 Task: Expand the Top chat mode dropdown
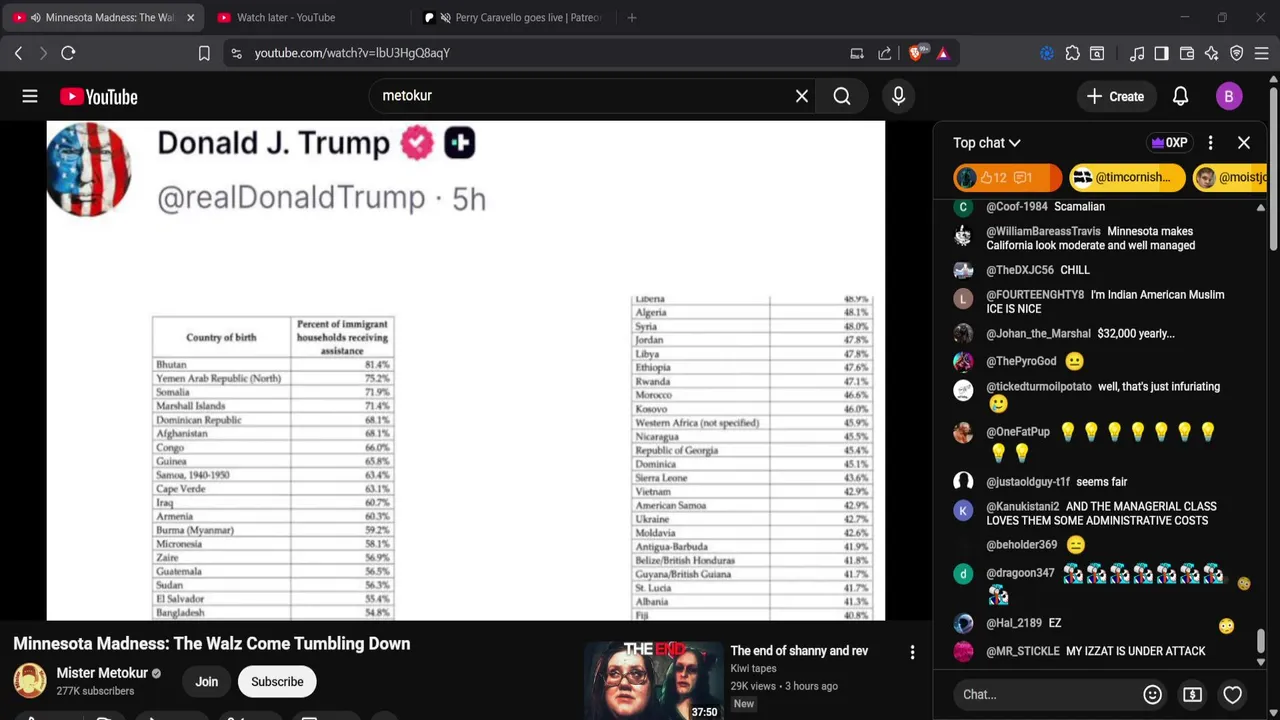coord(987,143)
